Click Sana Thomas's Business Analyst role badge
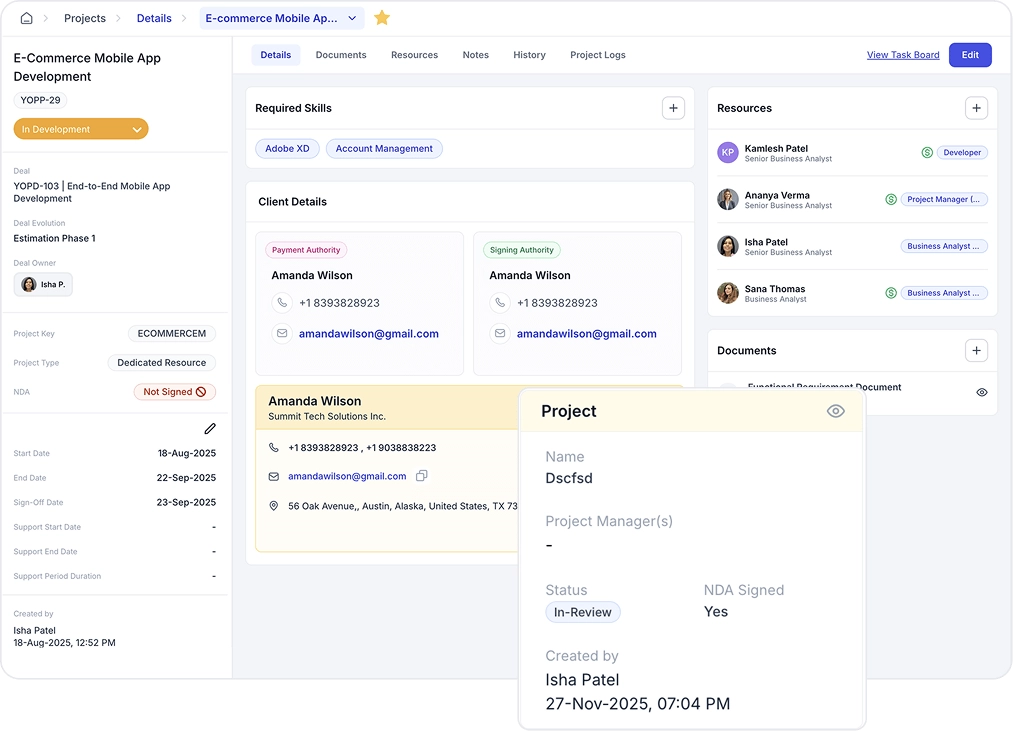This screenshot has height=731, width=1013. pos(943,293)
